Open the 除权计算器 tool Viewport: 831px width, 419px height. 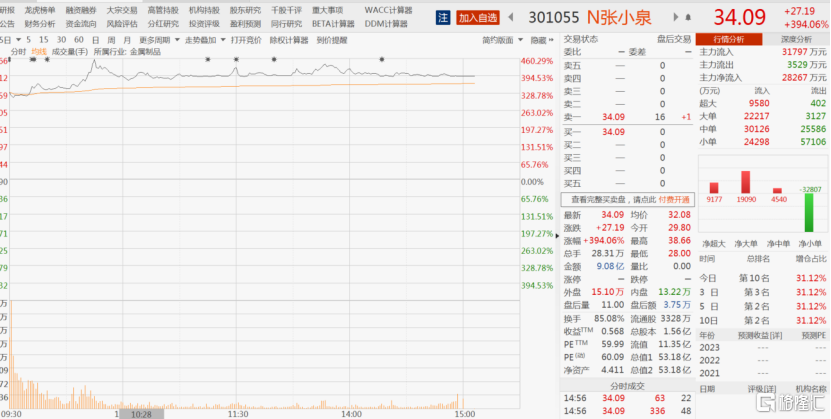point(289,40)
